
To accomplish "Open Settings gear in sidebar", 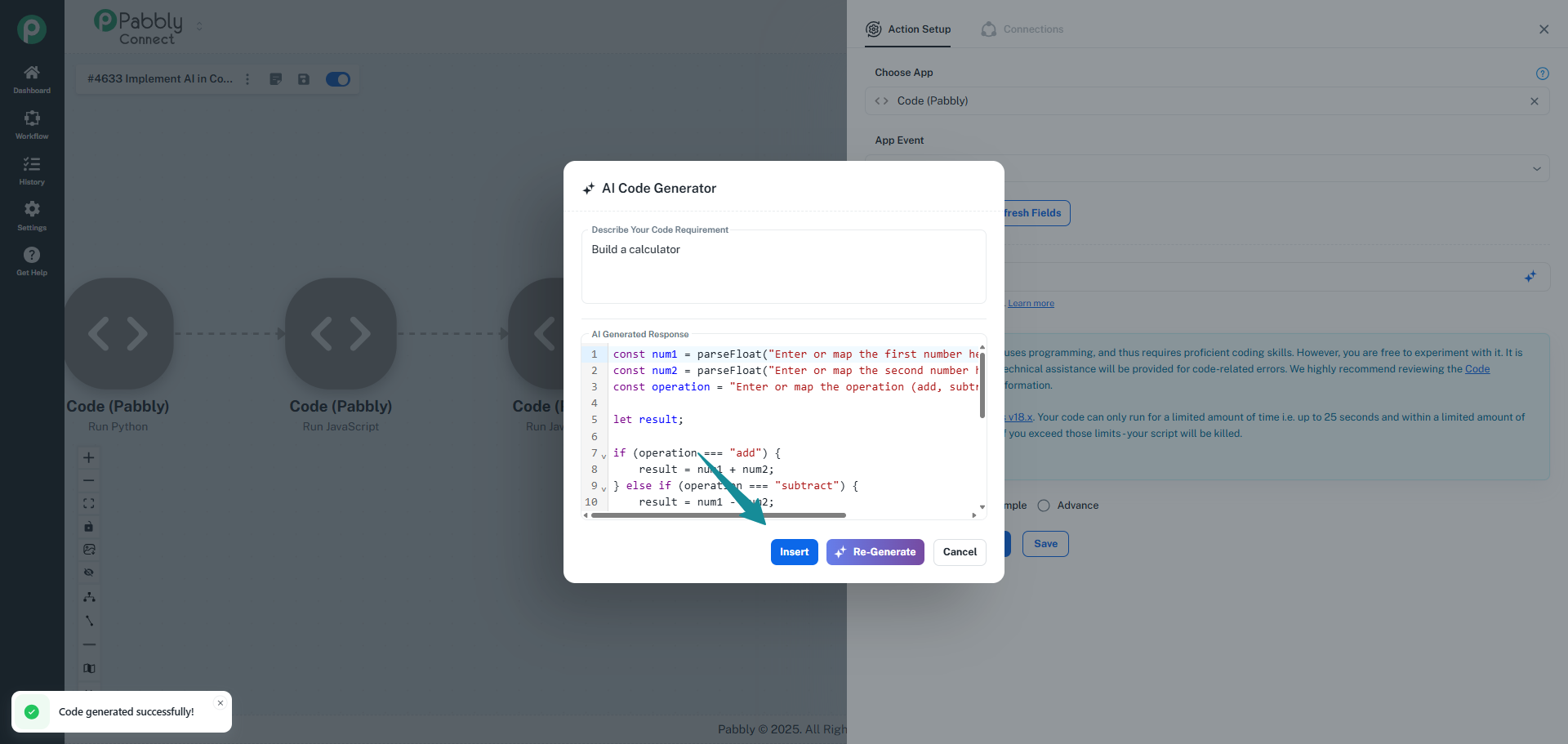I will 32,216.
